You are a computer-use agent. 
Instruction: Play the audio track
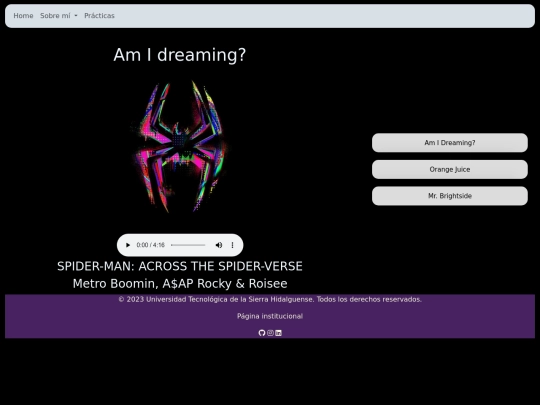[128, 245]
